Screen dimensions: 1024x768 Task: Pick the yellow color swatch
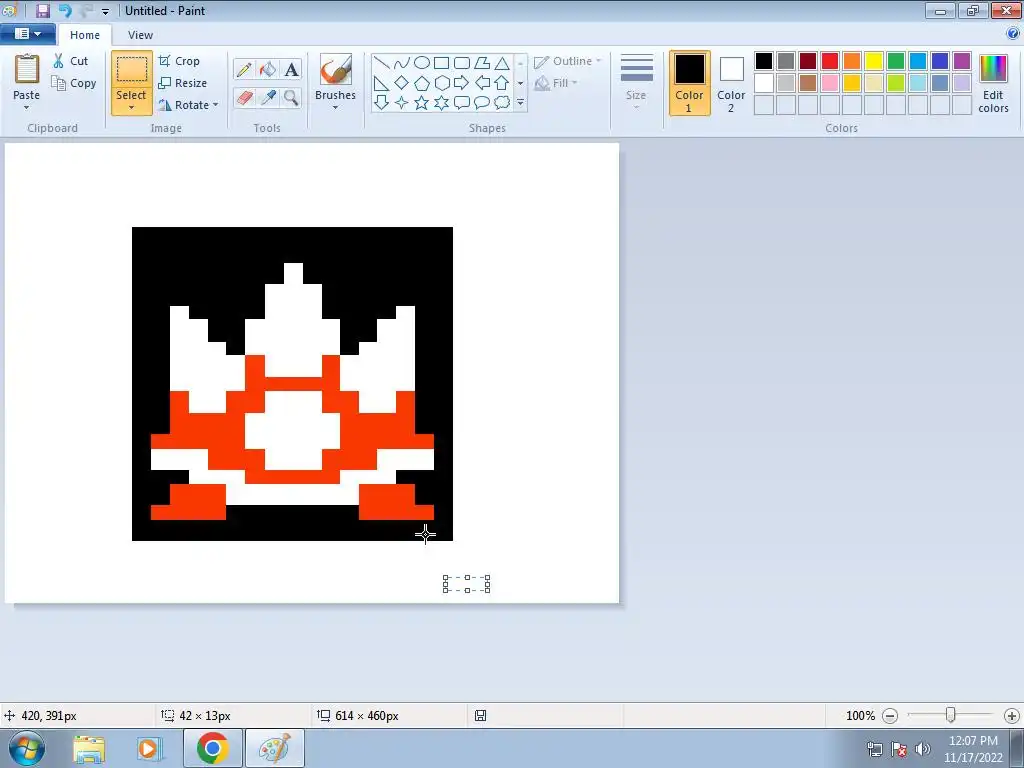click(874, 61)
